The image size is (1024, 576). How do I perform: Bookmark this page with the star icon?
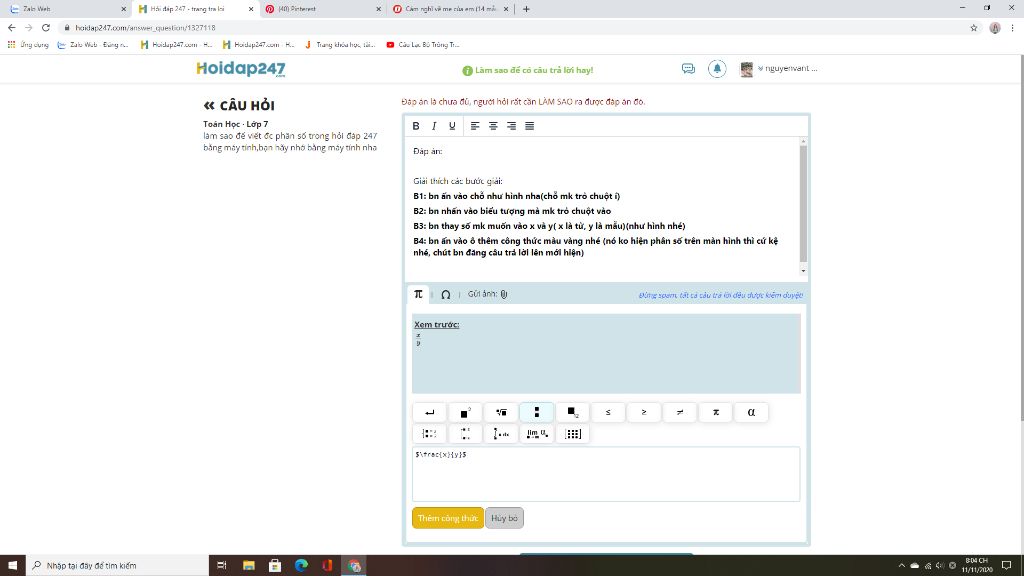[x=974, y=27]
